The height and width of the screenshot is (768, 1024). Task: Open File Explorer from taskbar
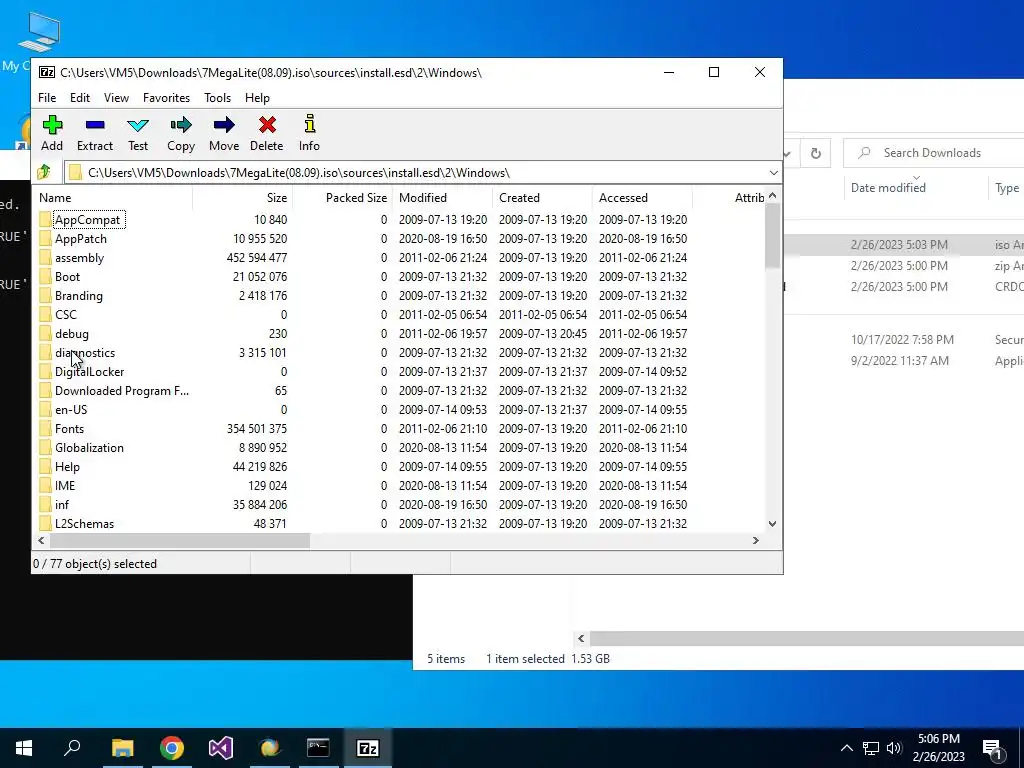coord(122,748)
